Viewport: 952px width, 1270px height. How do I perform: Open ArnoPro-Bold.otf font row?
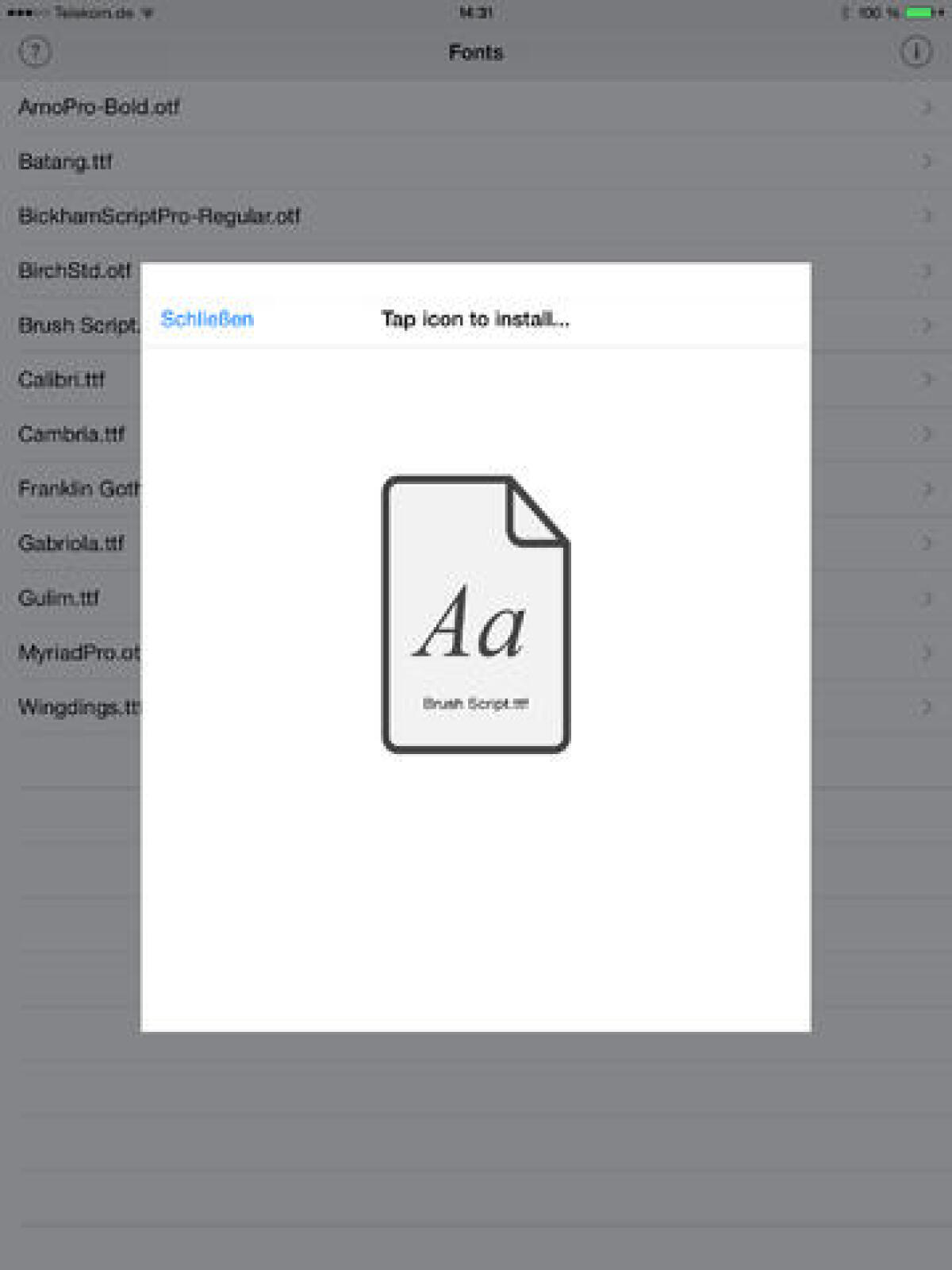pos(476,106)
